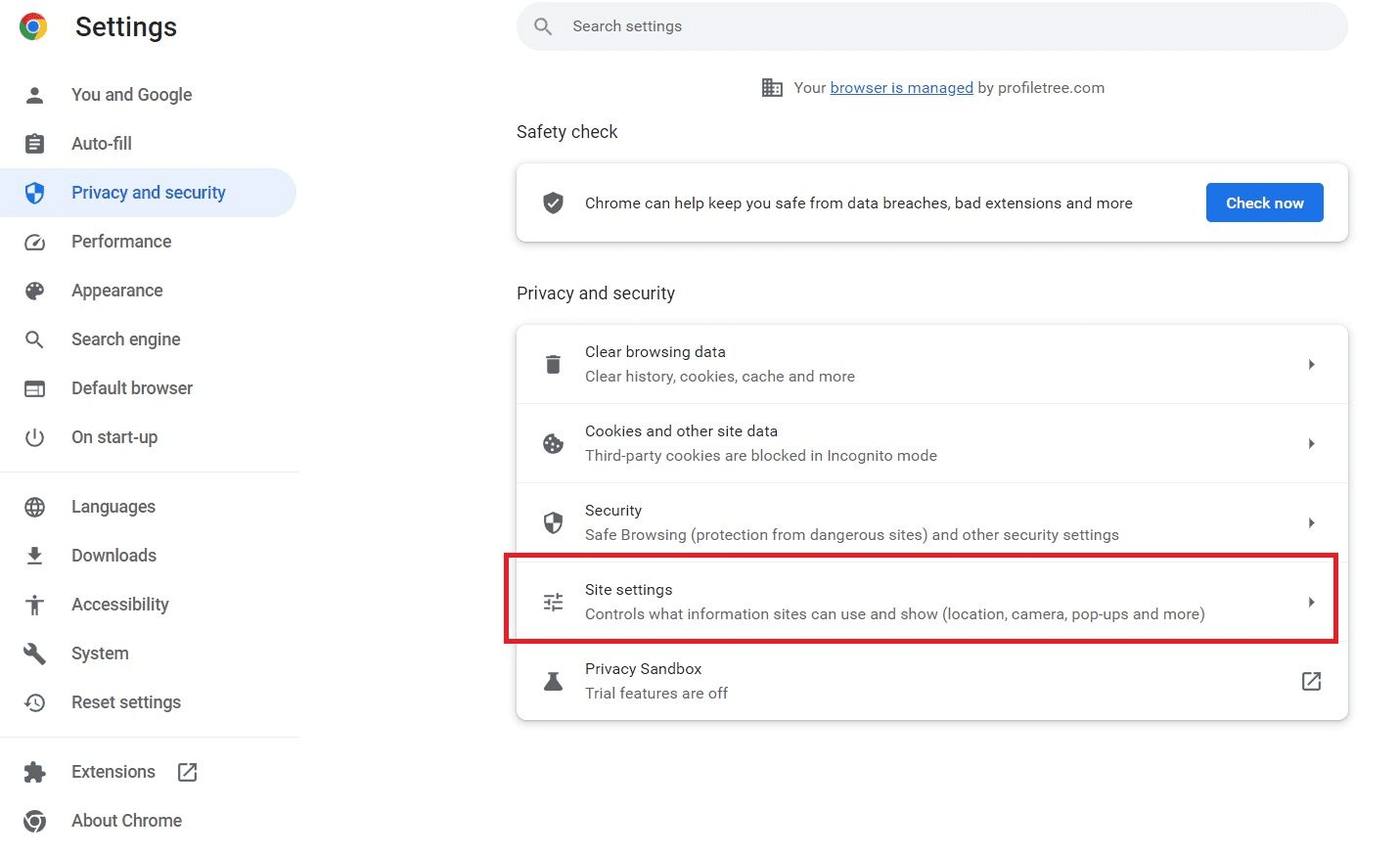Expand the Security row arrow
Screen dimensions: 1400x856
coord(1311,522)
